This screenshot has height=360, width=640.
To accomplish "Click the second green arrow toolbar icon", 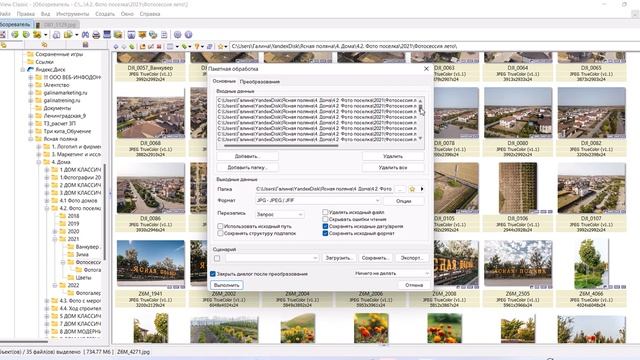I will coord(26,35).
